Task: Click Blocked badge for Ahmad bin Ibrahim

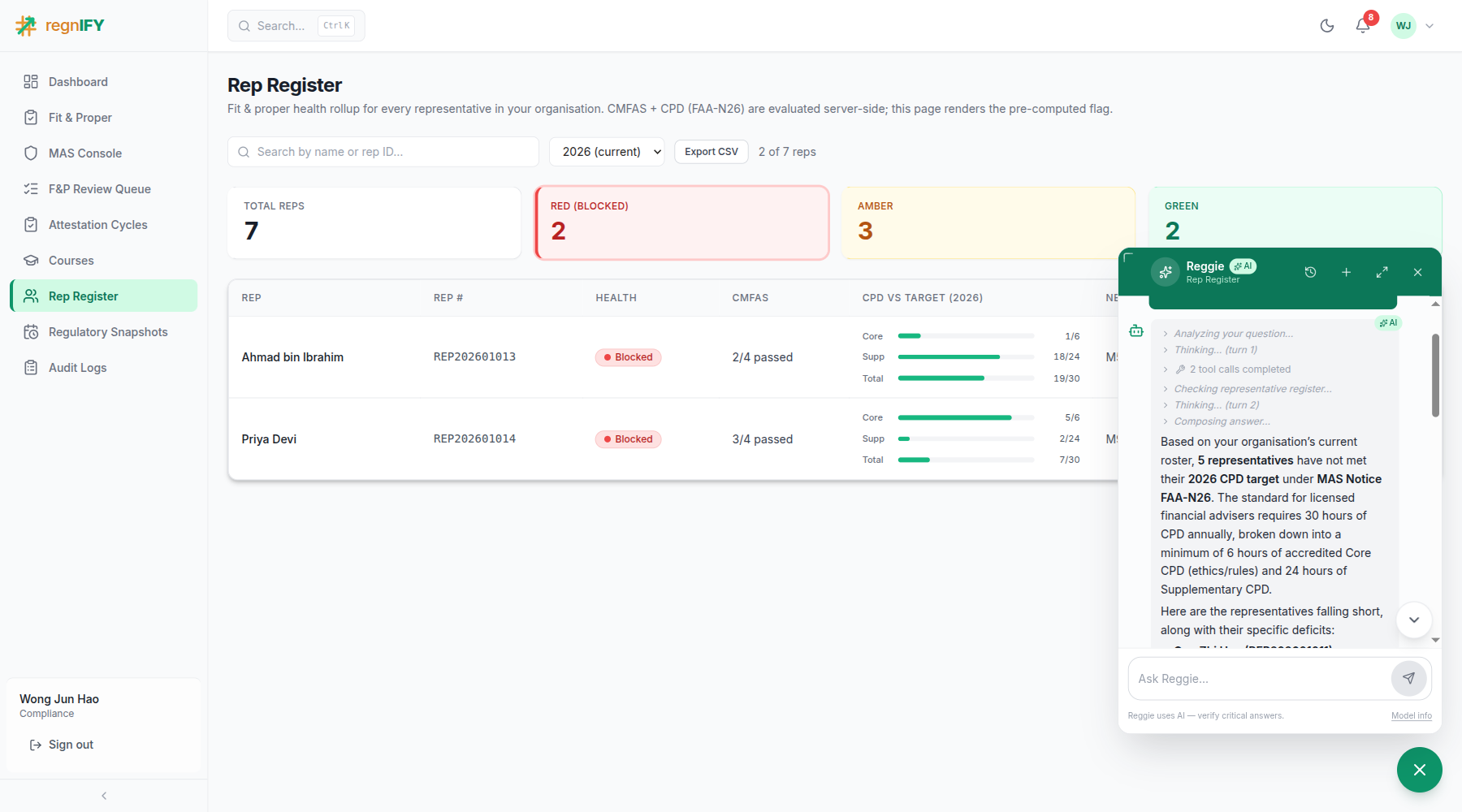Action: coord(629,357)
